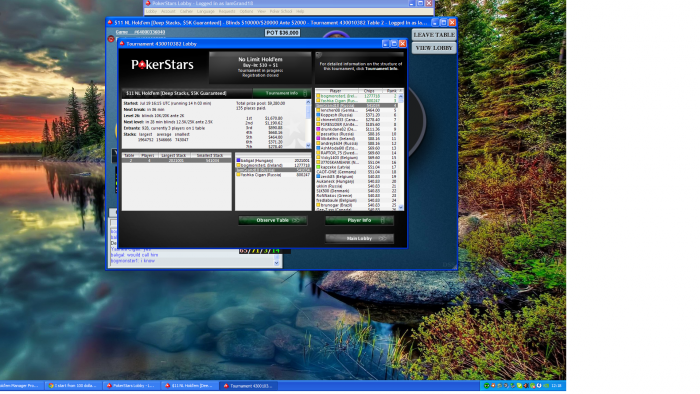Click the Observe Table button
Image resolution: width=700 pixels, height=394 pixels.
[x=273, y=220]
